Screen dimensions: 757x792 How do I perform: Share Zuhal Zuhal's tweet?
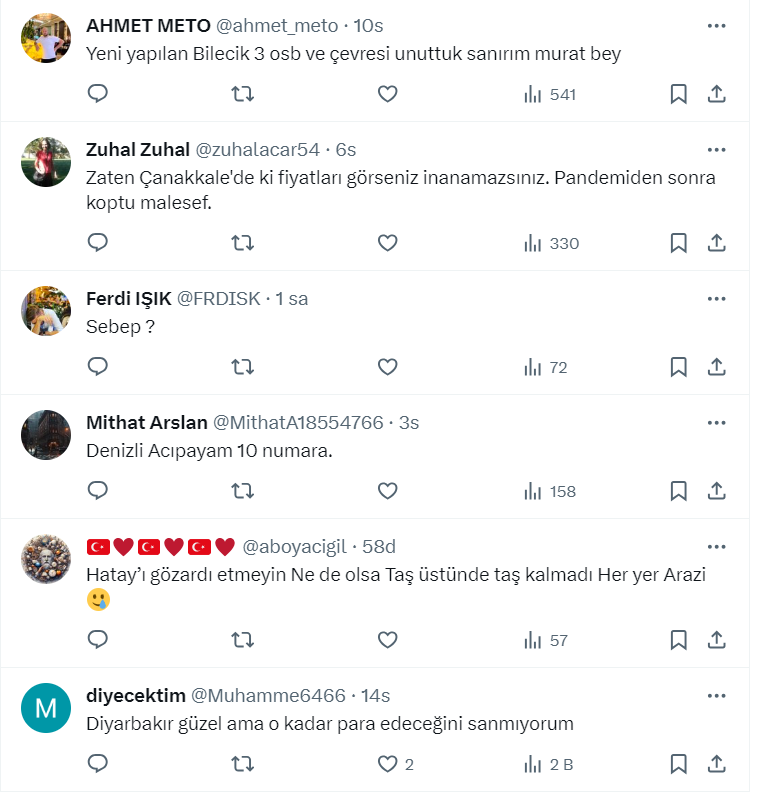click(x=716, y=243)
